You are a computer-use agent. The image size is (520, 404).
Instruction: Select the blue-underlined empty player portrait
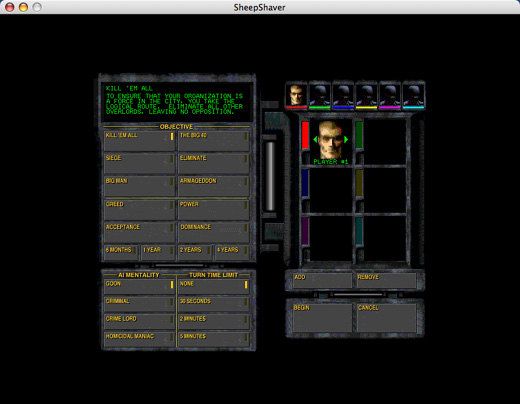pyautogui.click(x=343, y=95)
